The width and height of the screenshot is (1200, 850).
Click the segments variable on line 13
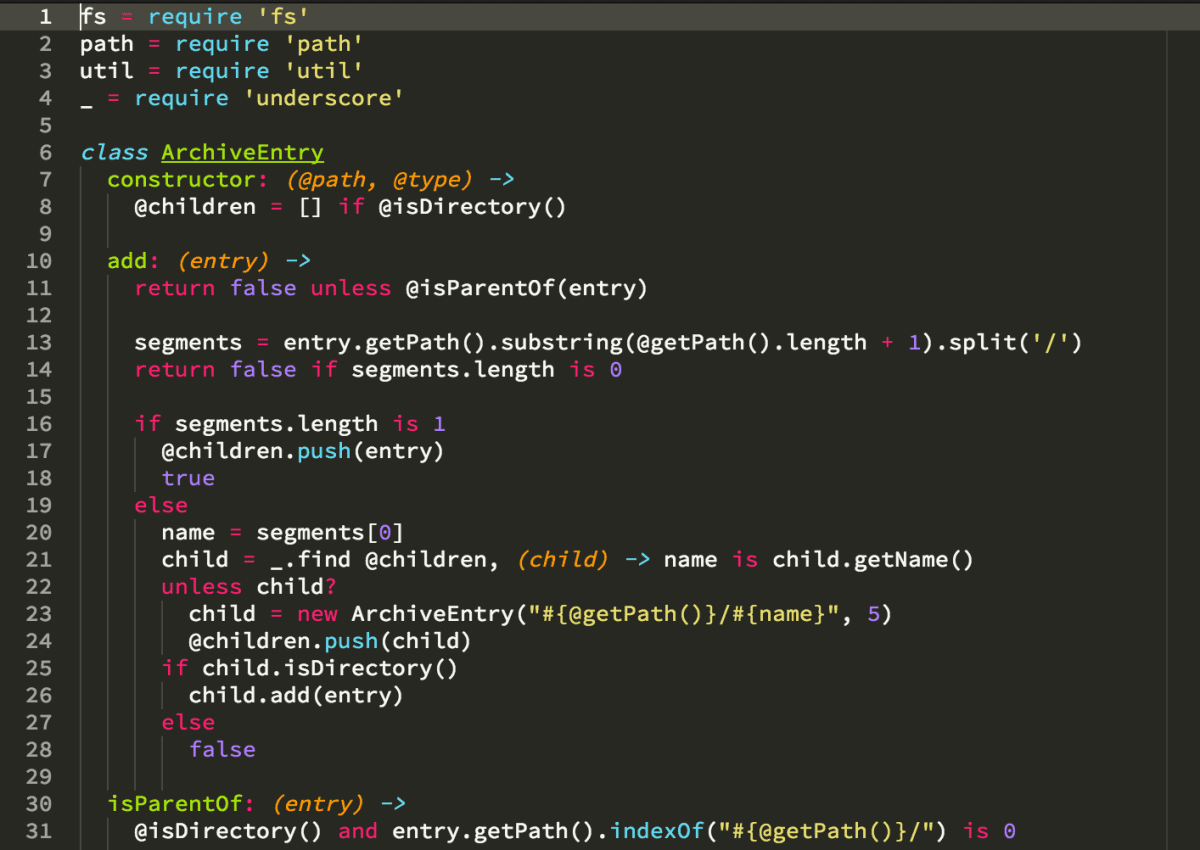click(188, 342)
